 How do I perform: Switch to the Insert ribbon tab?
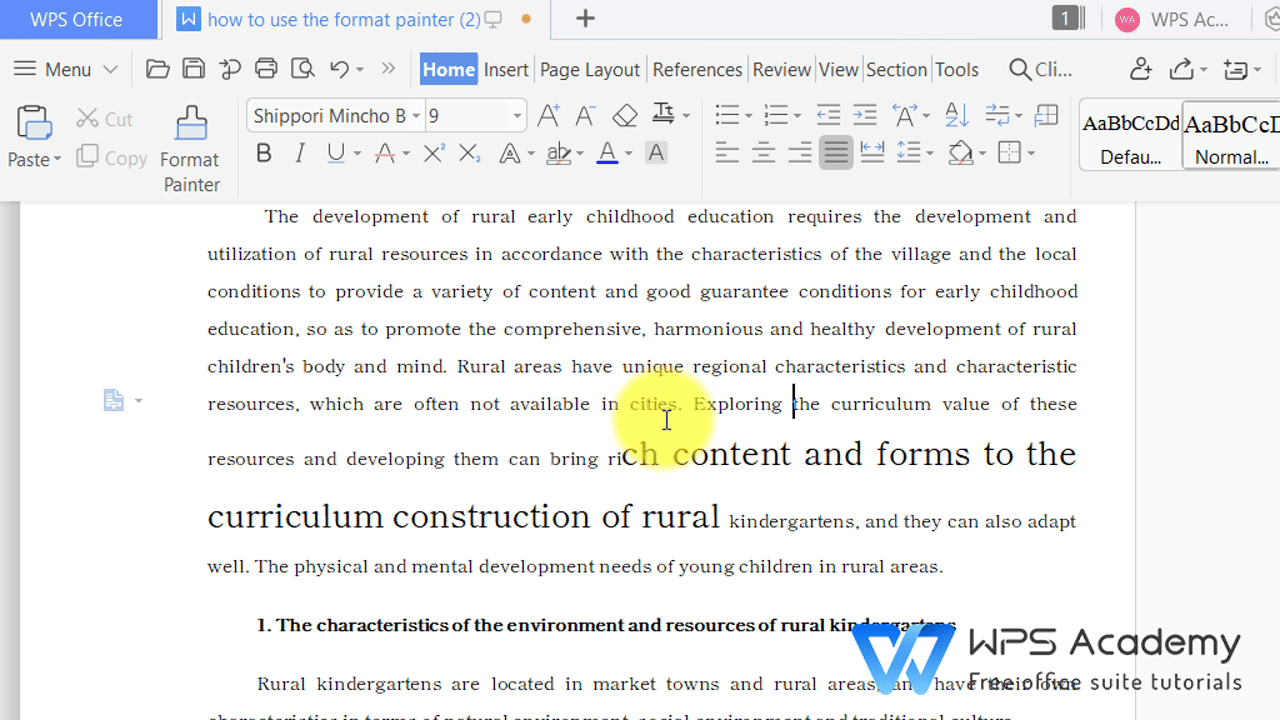[506, 69]
